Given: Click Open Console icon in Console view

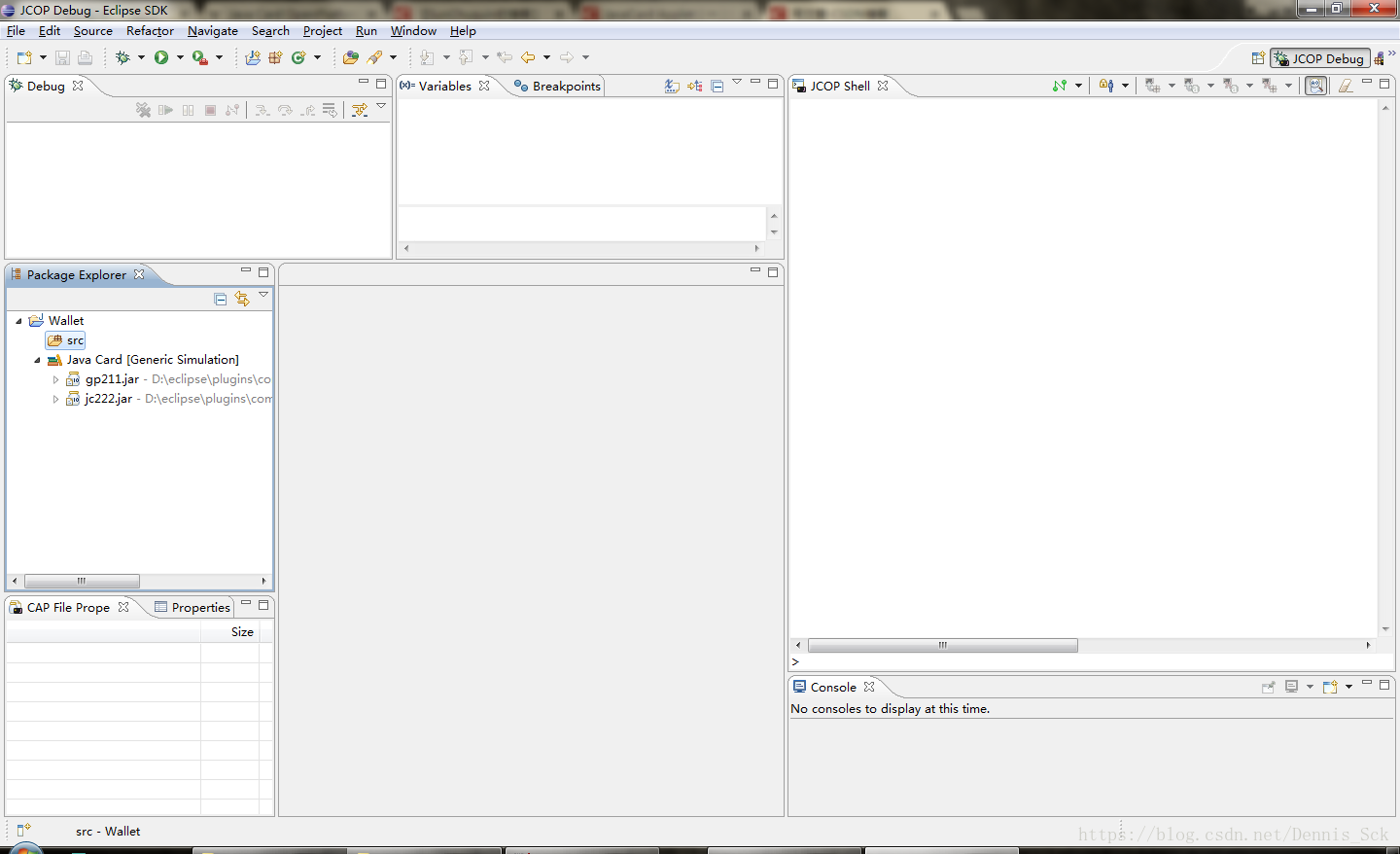Looking at the screenshot, I should tap(1330, 687).
